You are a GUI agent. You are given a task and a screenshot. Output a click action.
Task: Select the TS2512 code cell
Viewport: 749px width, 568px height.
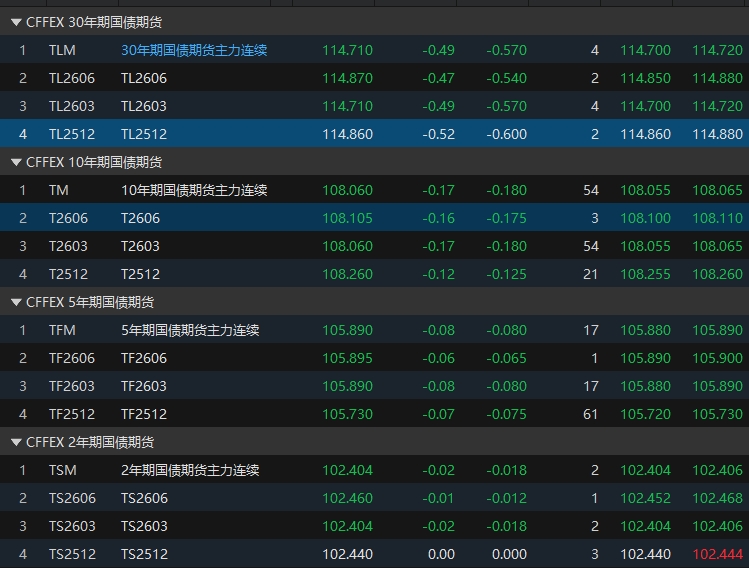tap(72, 554)
